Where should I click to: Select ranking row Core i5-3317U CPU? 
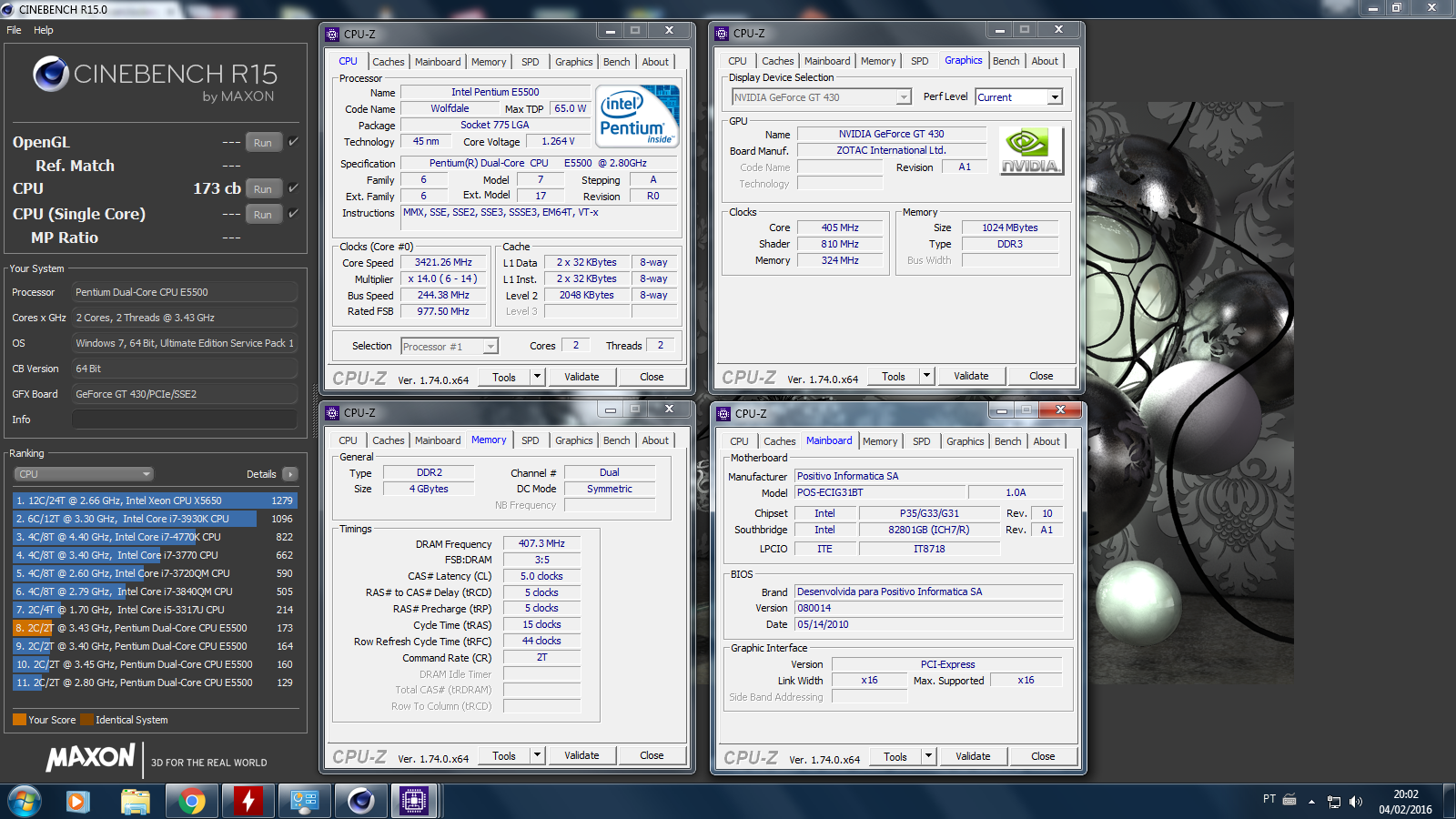point(155,610)
